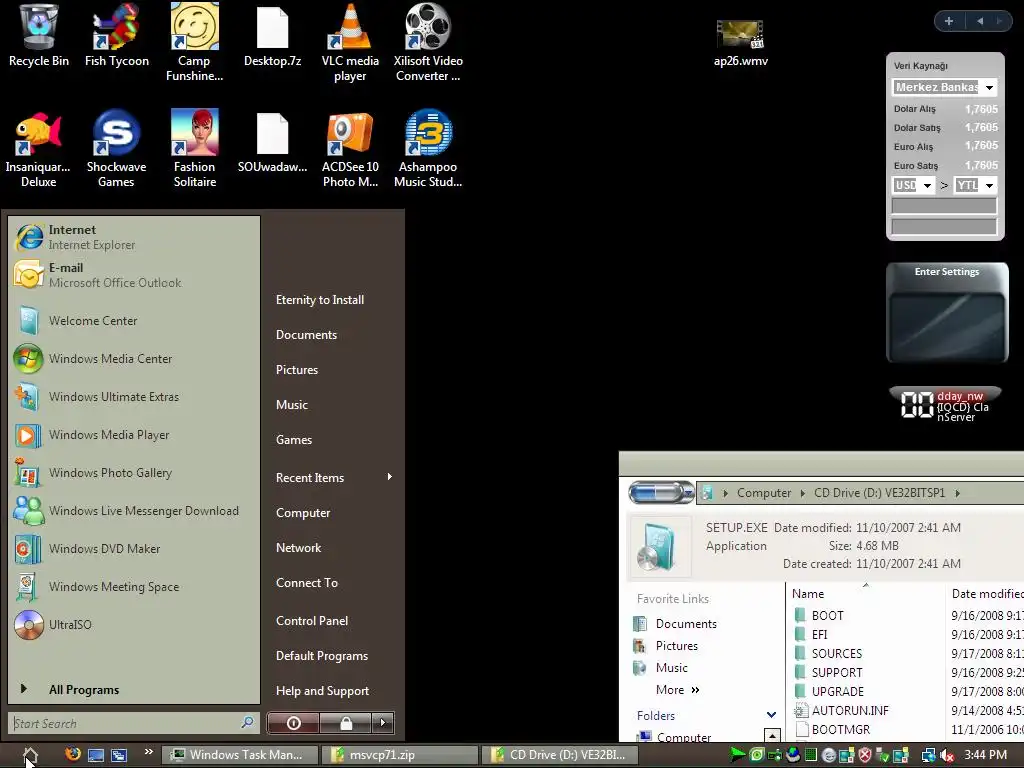
Task: Collapse the Folders pane chevron
Action: [771, 715]
